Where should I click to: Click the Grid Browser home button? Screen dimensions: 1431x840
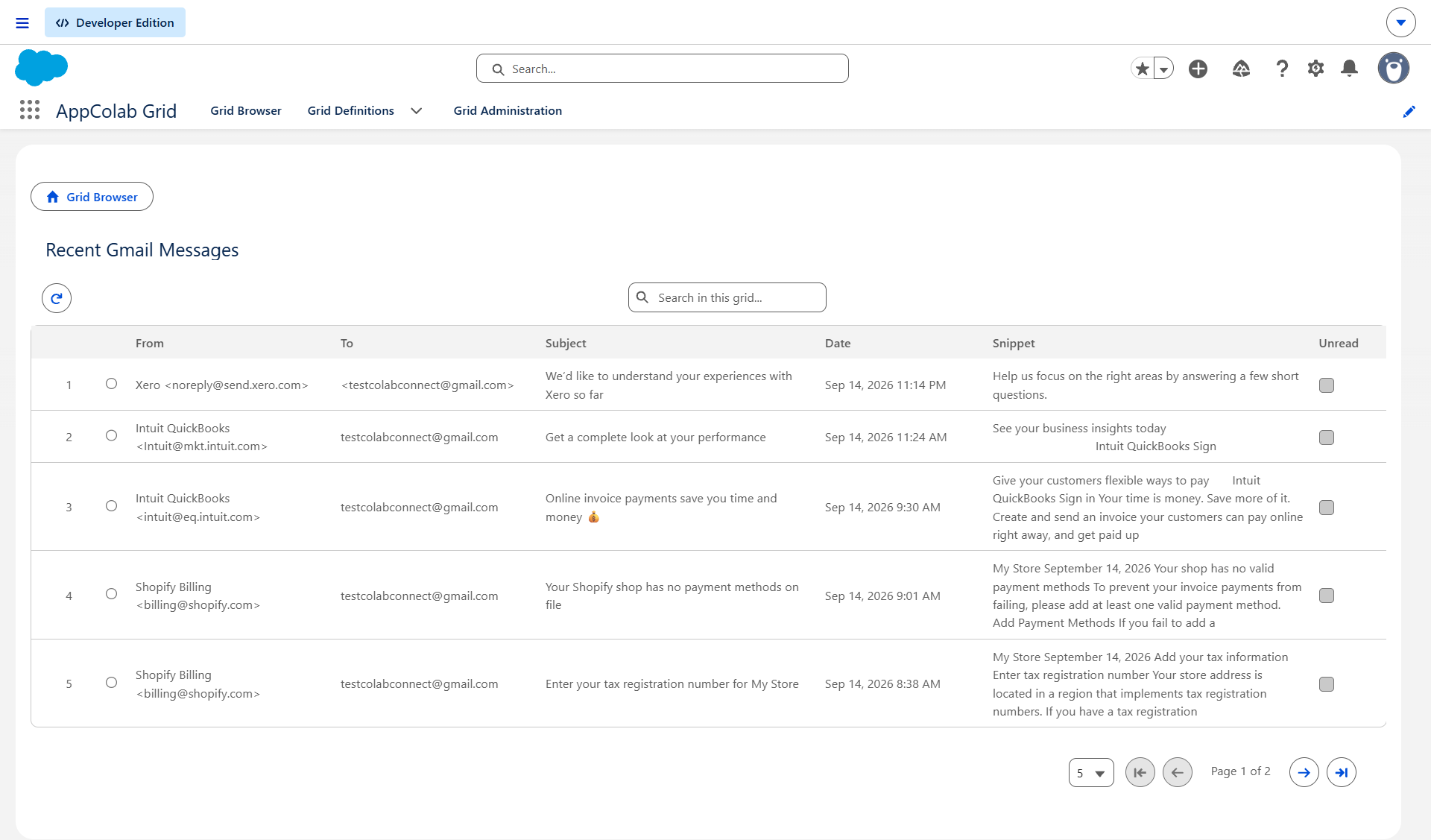tap(92, 197)
